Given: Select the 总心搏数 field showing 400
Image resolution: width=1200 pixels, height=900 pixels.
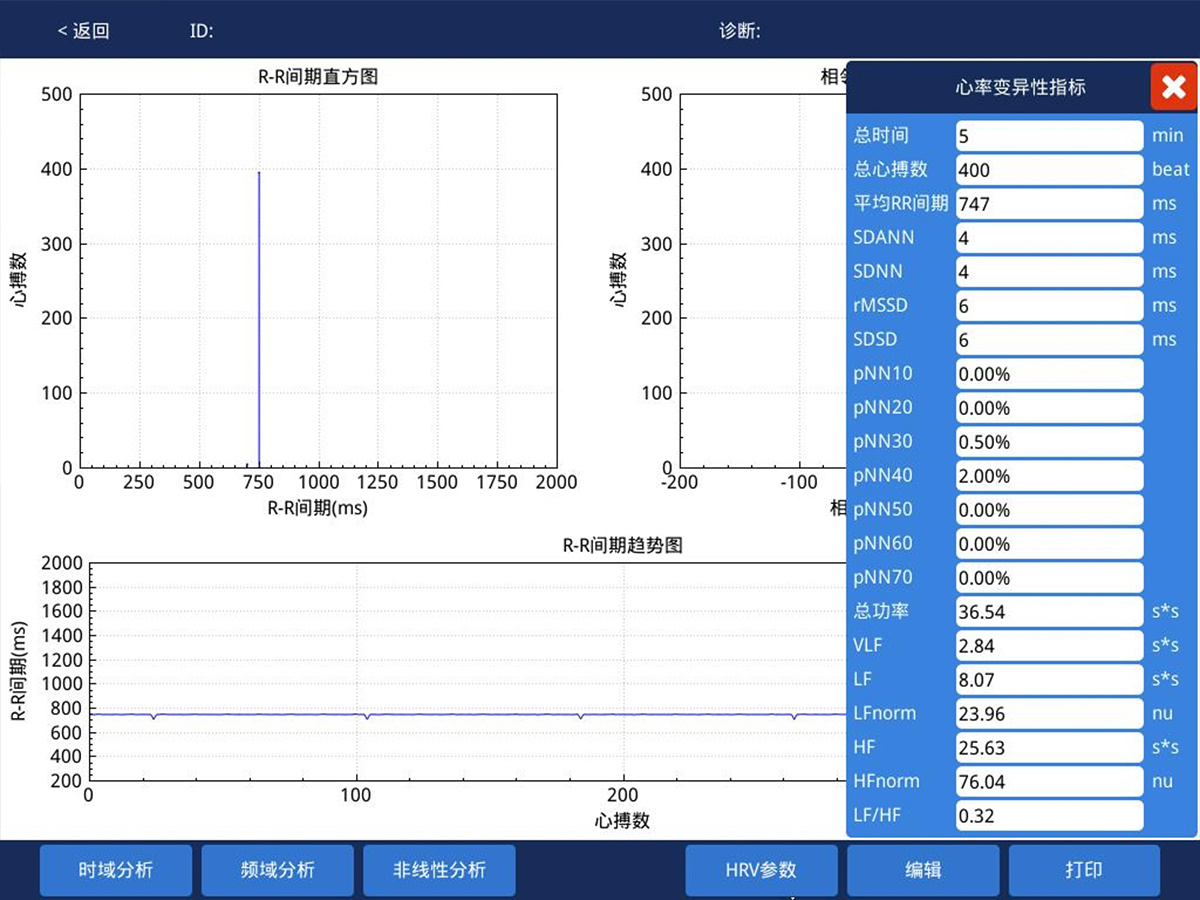Looking at the screenshot, I should 1048,170.
